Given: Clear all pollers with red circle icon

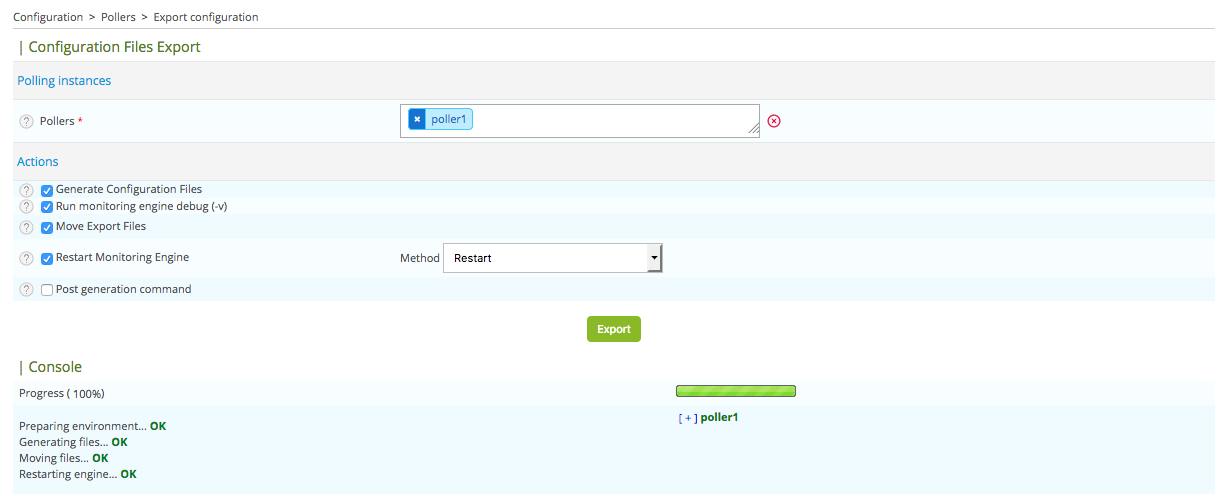Looking at the screenshot, I should click(774, 121).
